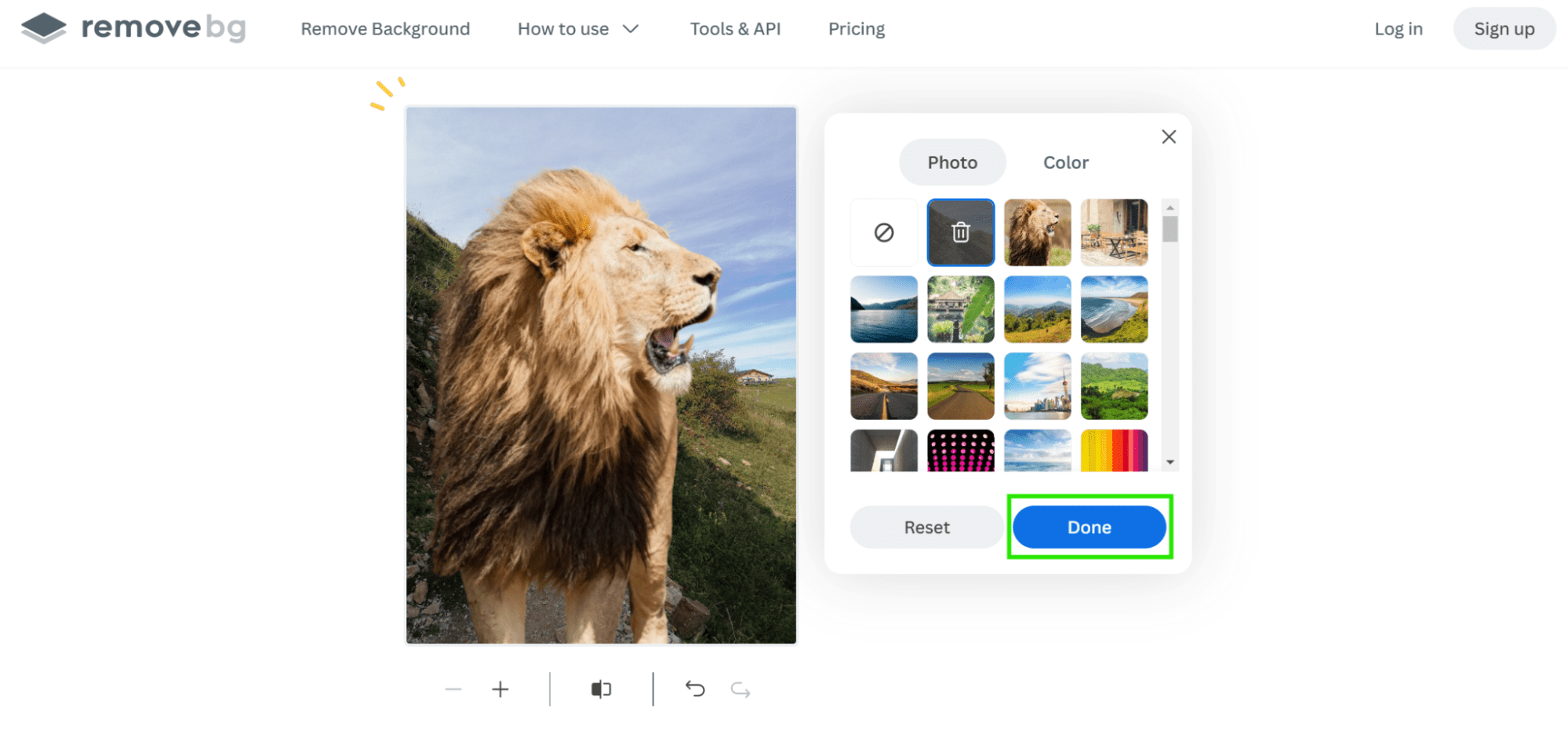
Task: Zoom in with the plus icon
Action: [500, 689]
